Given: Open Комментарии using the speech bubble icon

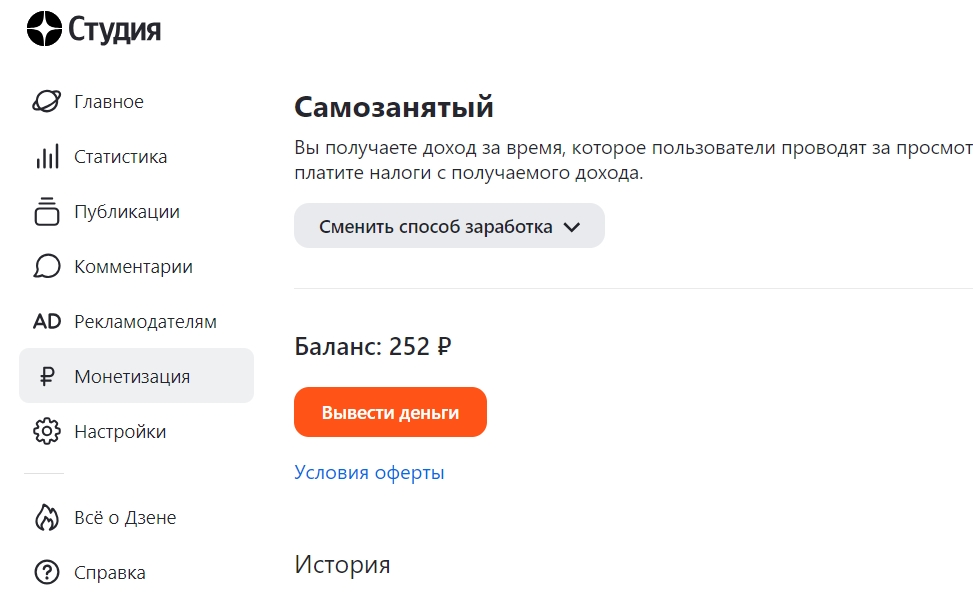Looking at the screenshot, I should pyautogui.click(x=47, y=266).
